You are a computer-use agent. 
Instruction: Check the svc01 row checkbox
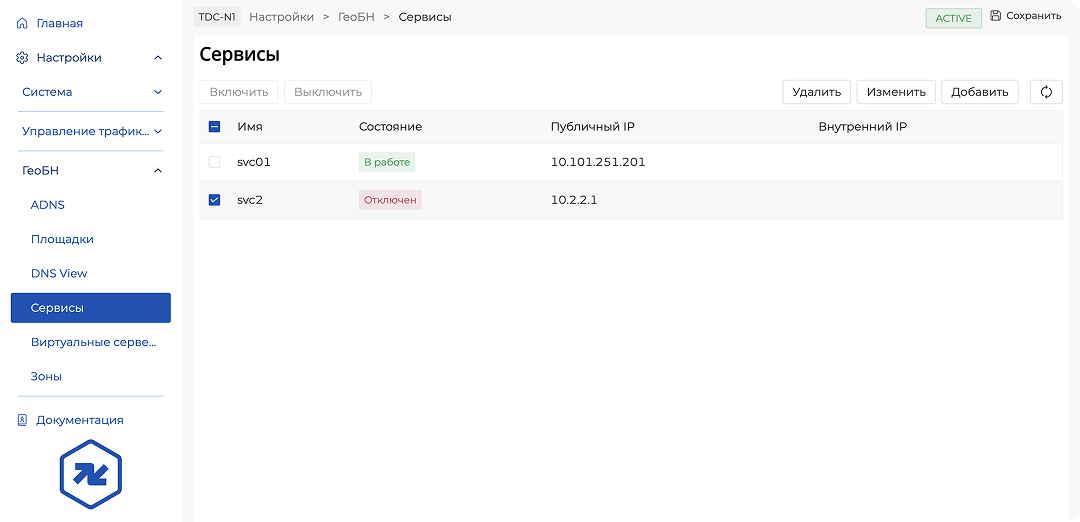point(214,162)
